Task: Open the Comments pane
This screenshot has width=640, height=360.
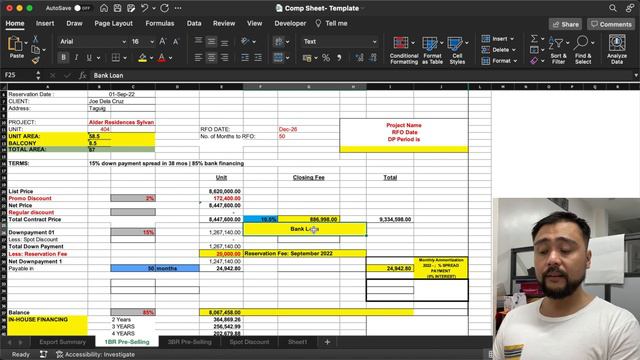Action: coord(611,24)
